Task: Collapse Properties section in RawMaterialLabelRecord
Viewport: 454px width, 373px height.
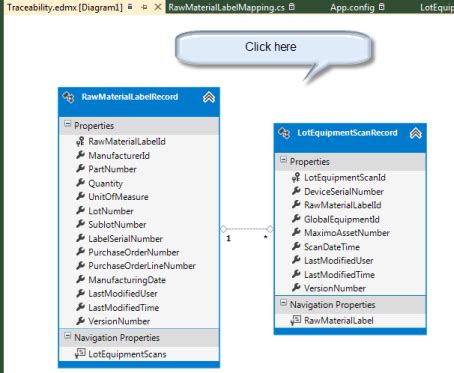Action: click(x=67, y=124)
